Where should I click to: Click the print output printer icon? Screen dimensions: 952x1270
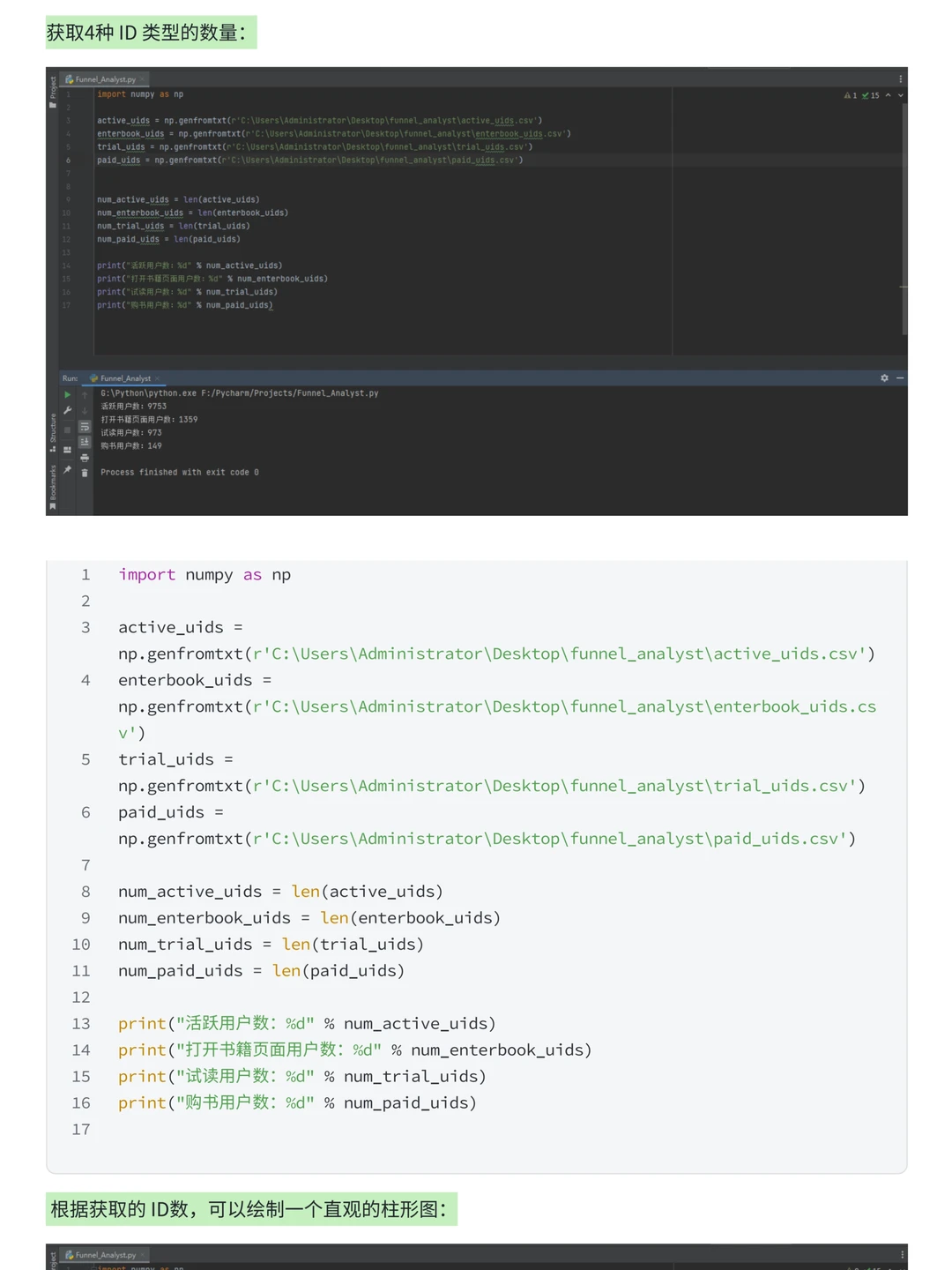pyautogui.click(x=85, y=458)
